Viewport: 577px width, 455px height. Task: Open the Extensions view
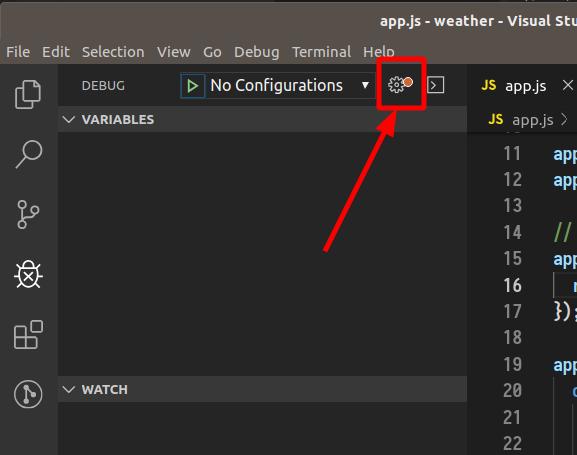(28, 335)
